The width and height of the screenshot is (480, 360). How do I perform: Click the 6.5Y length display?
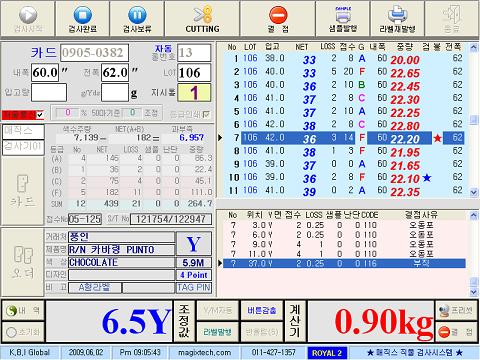(109, 321)
